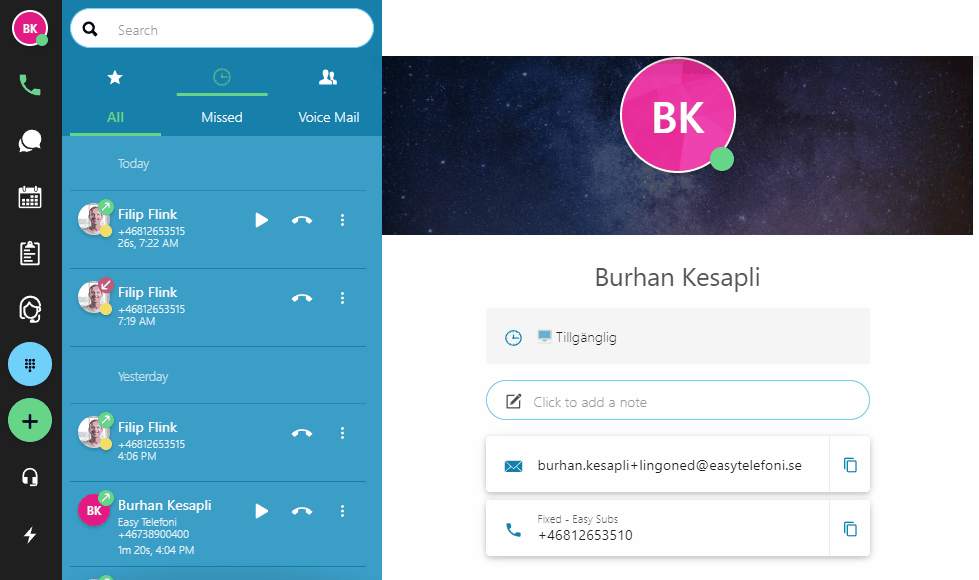Click the email burhan.kesapli+lingoned@easytelefoni.se
Screen dimensions: 979x580
pos(669,465)
